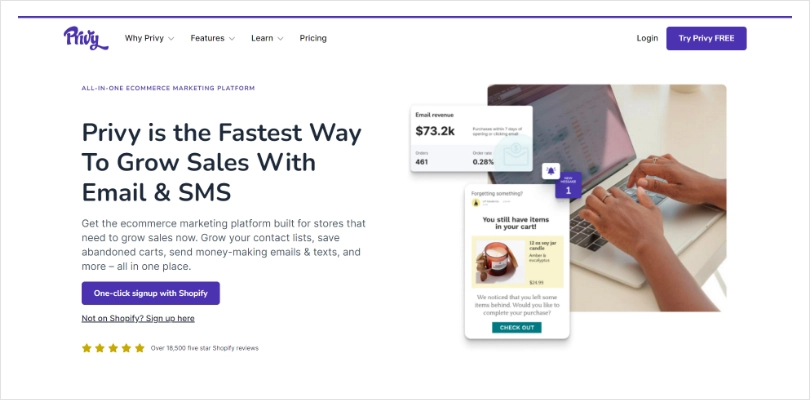
Task: Click the New Message 1 purple badge
Action: (x=568, y=185)
